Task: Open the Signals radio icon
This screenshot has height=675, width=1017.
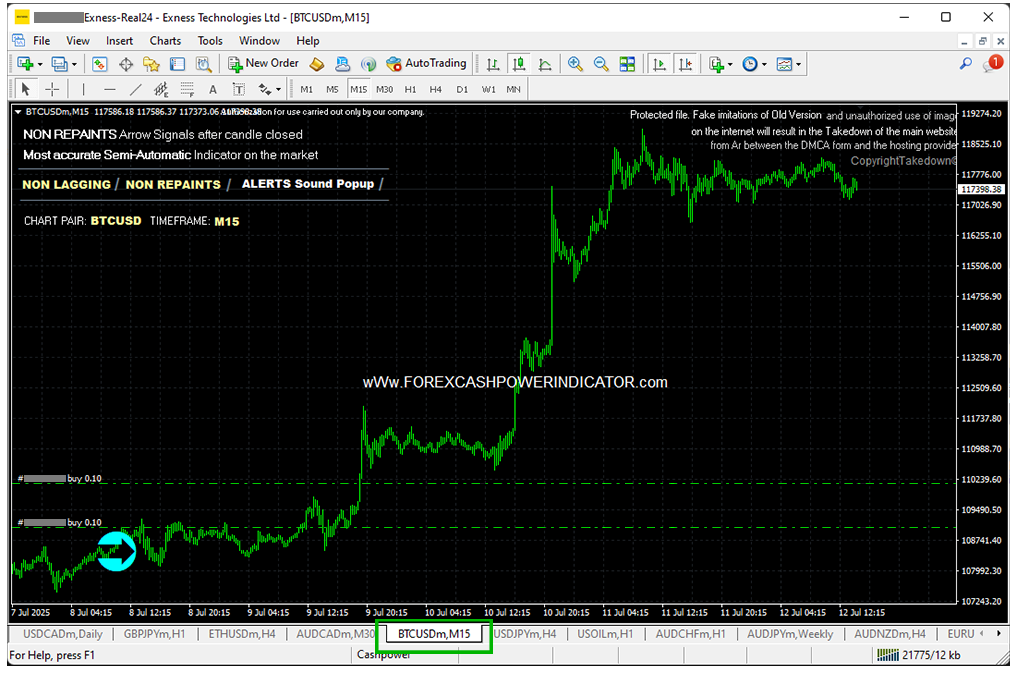Action: [368, 64]
